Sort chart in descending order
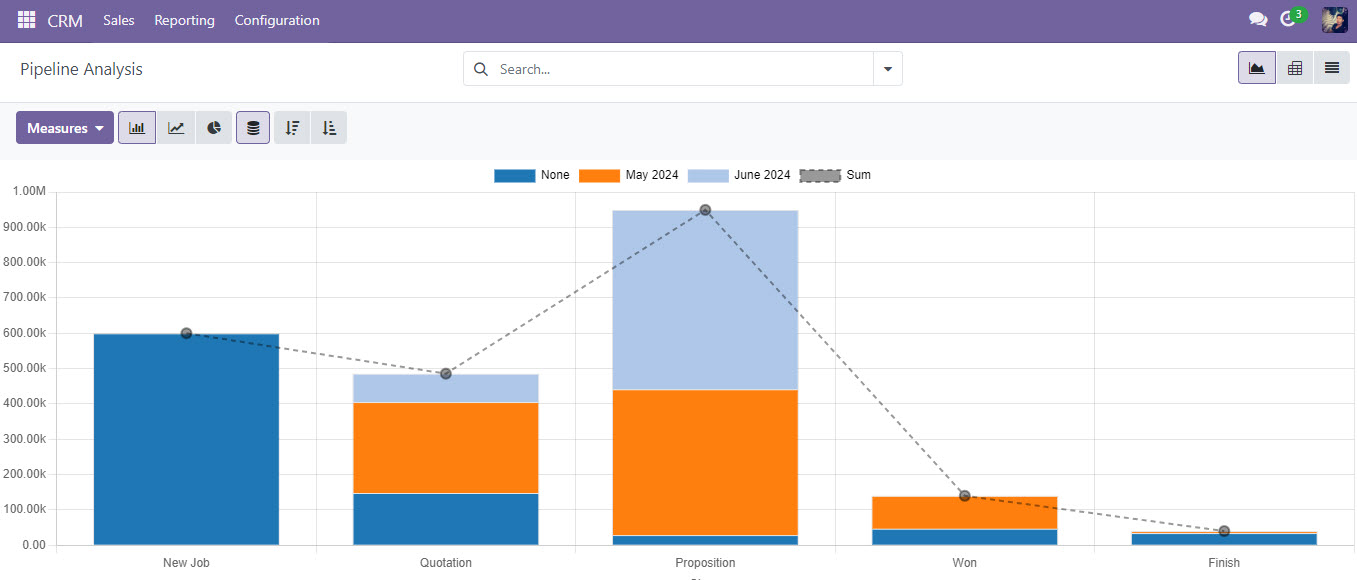This screenshot has height=580, width=1357. click(292, 128)
